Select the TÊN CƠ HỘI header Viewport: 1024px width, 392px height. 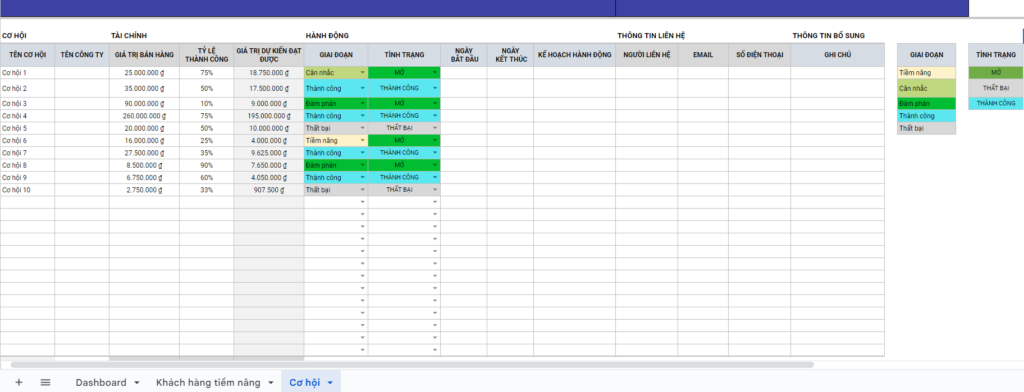click(x=27, y=55)
